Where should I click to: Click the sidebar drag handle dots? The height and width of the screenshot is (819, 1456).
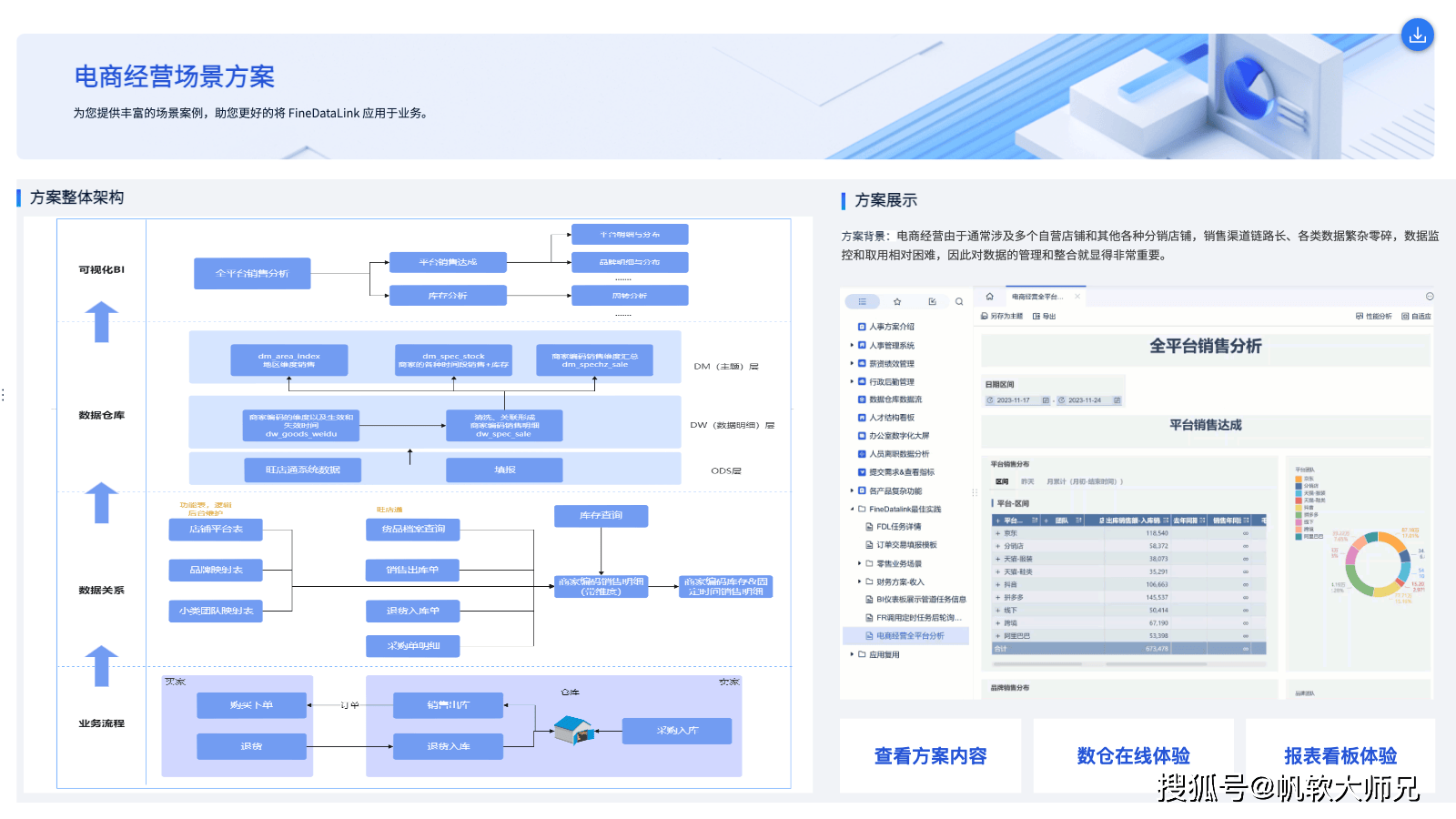(x=974, y=492)
